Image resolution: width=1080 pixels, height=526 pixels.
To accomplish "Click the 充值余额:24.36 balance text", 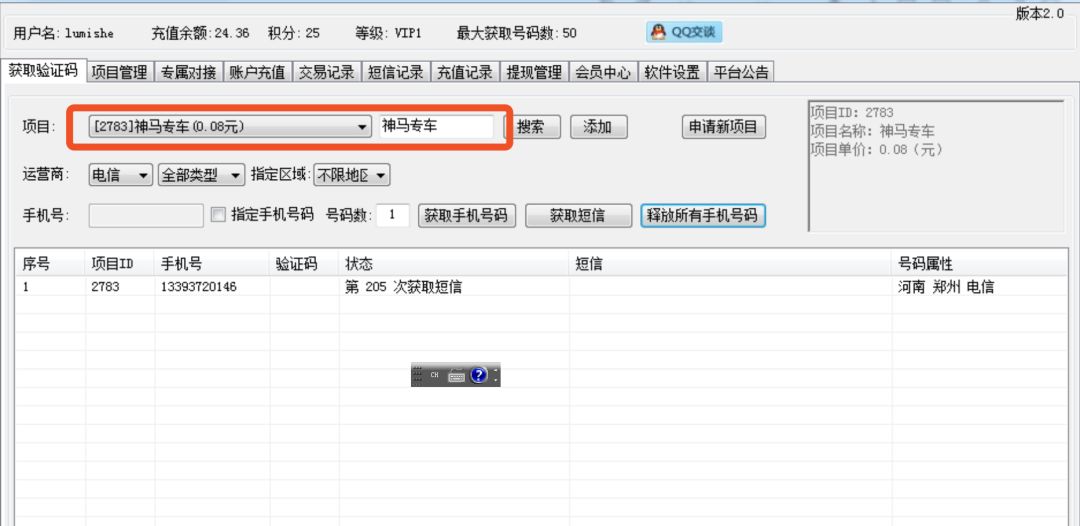I will (200, 33).
